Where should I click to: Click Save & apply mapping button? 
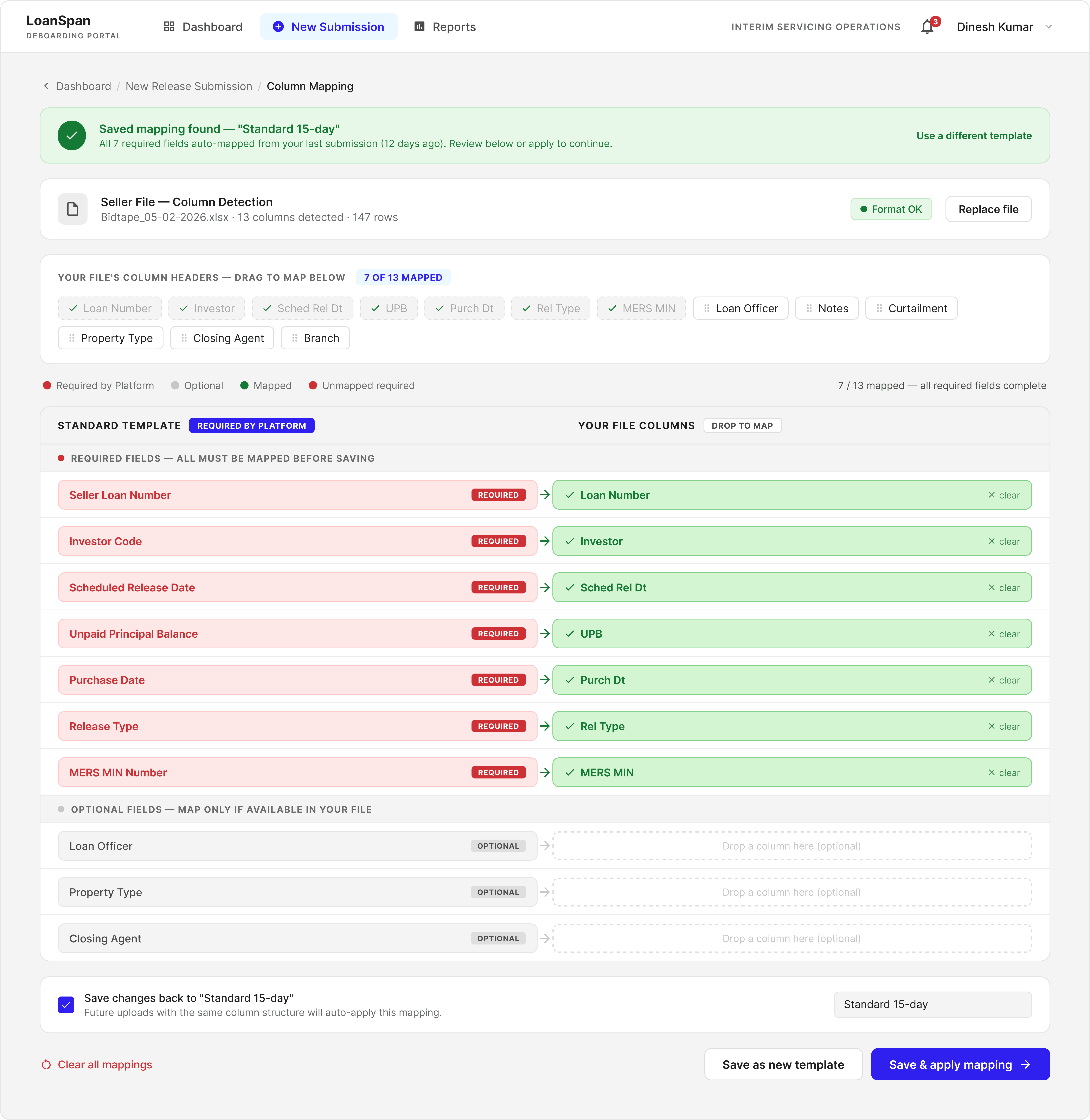coord(960,1064)
